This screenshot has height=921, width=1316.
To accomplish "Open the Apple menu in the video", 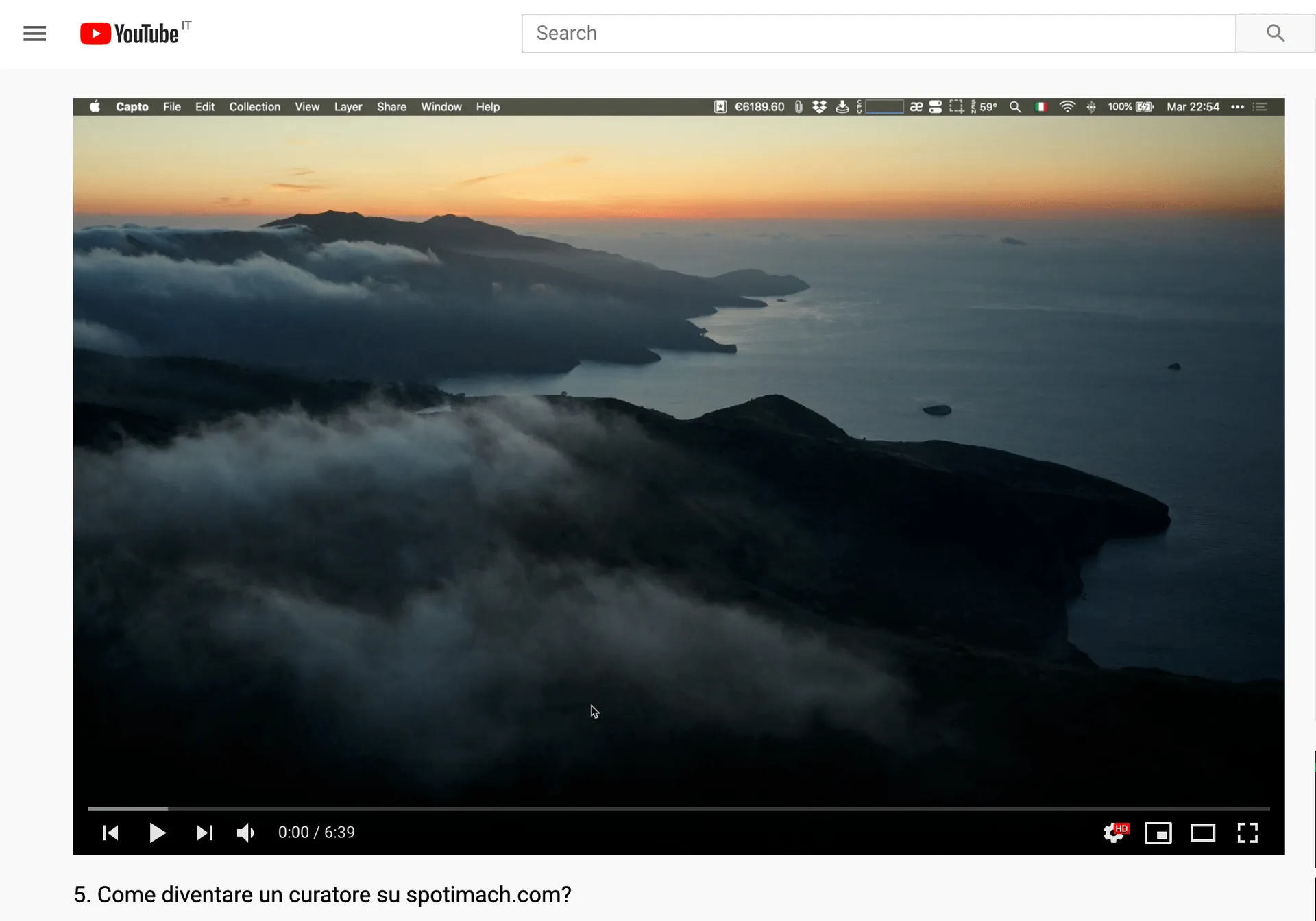I will tap(95, 107).
